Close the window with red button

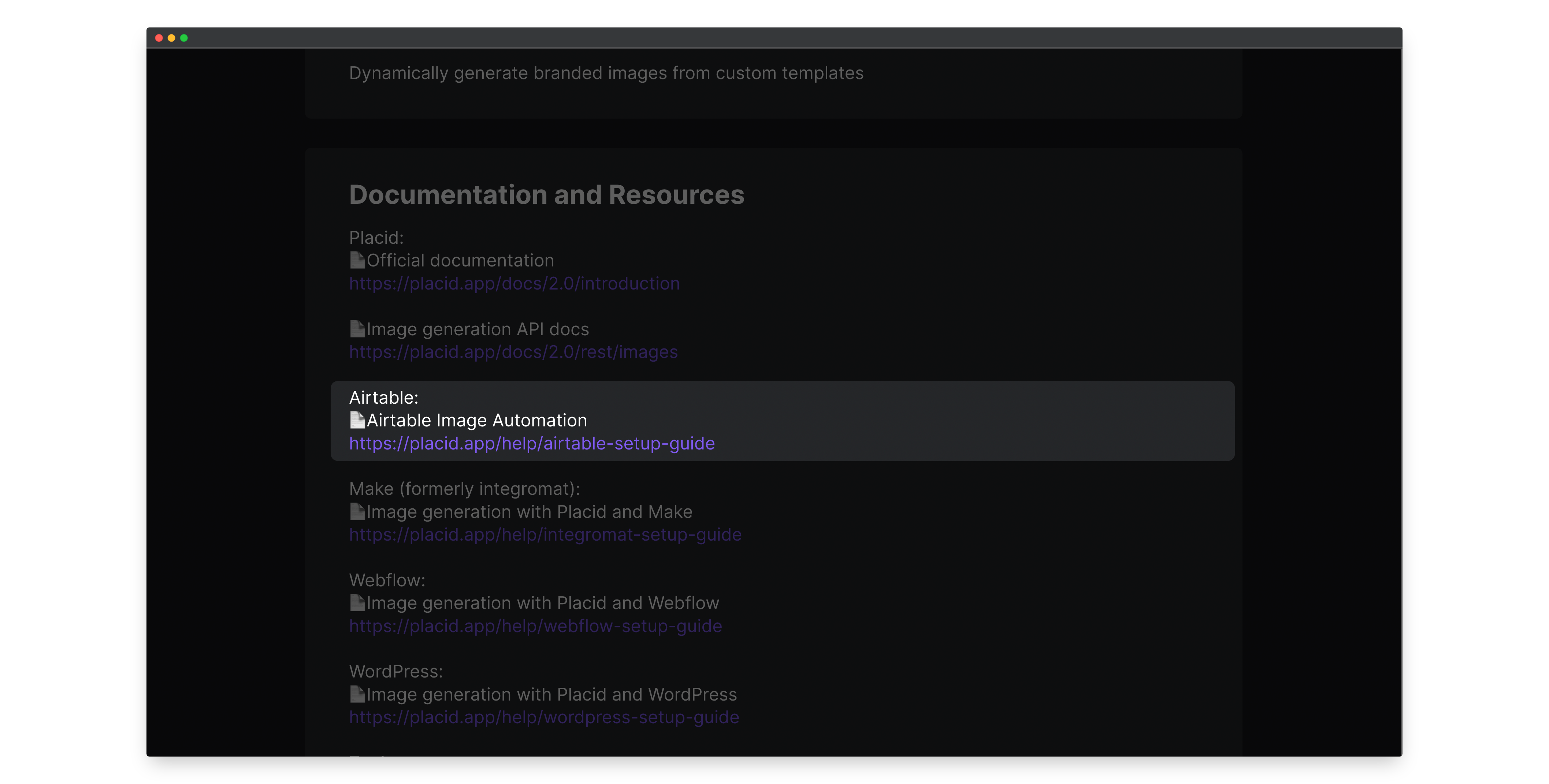(159, 38)
